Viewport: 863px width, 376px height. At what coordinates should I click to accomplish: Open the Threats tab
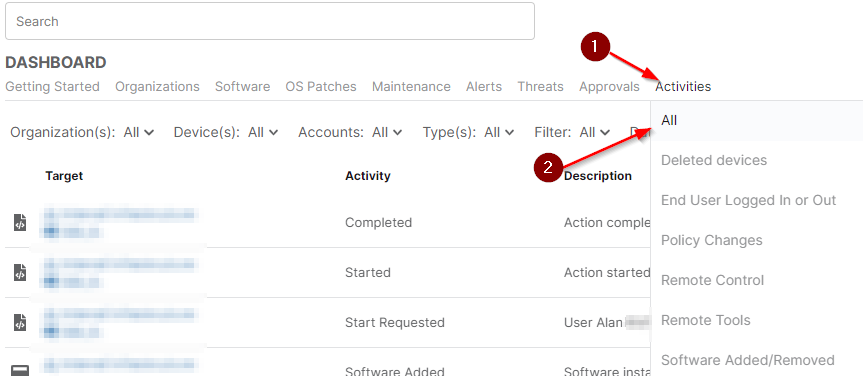[x=540, y=86]
